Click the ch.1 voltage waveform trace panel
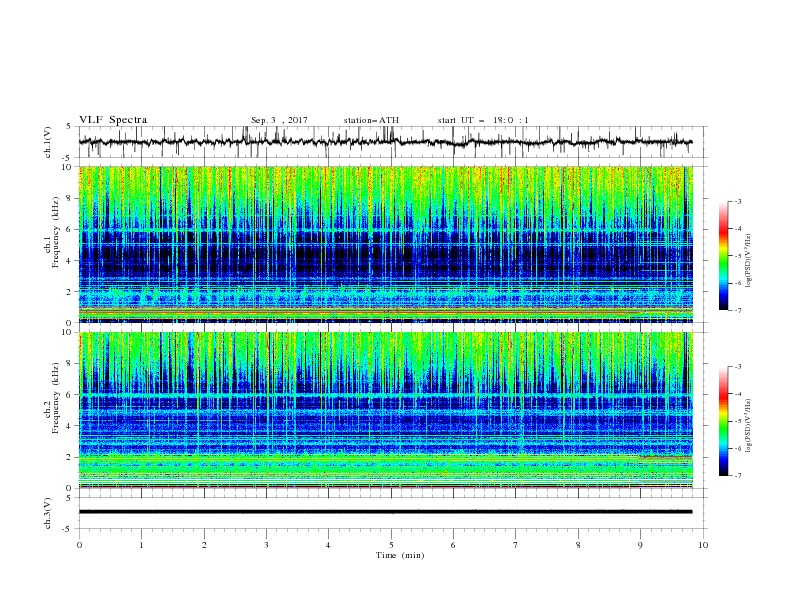This screenshot has height=612, width=792. point(392,142)
